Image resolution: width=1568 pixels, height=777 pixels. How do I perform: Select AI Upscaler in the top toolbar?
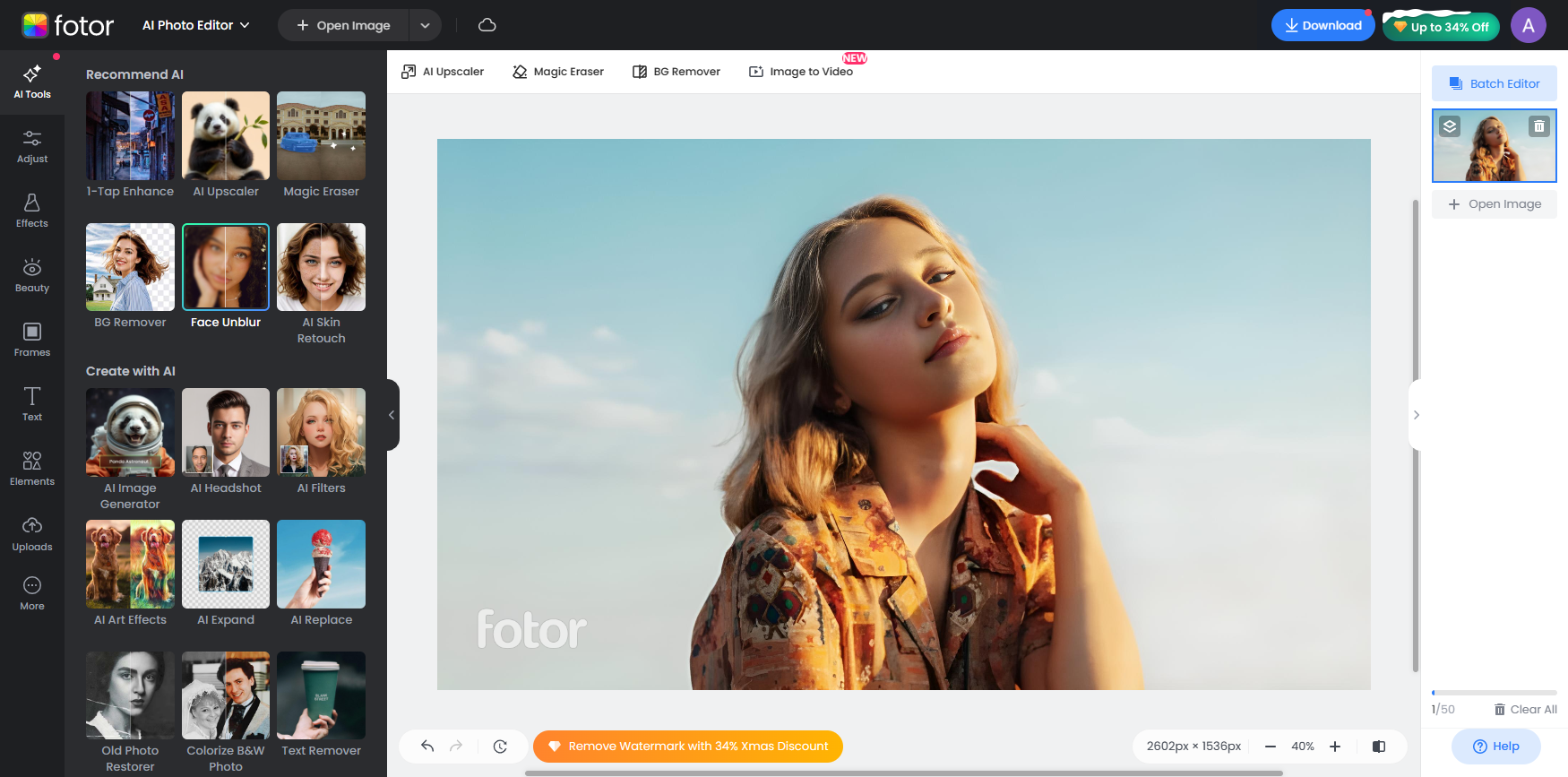(x=443, y=72)
